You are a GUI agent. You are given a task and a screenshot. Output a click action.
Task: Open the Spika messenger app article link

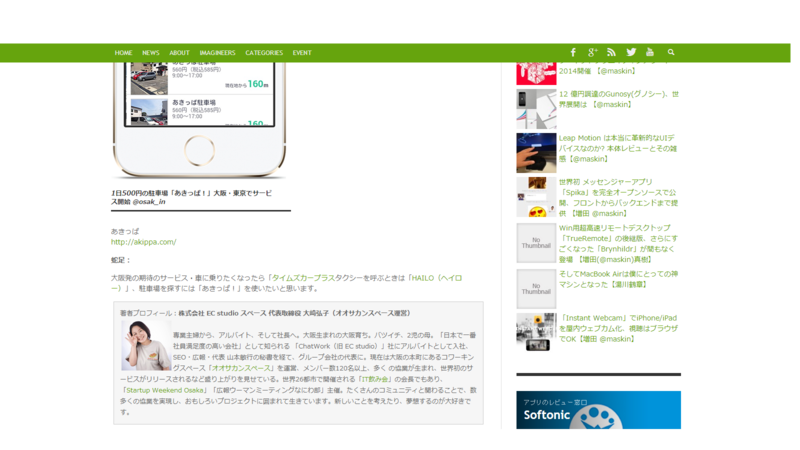[618, 197]
